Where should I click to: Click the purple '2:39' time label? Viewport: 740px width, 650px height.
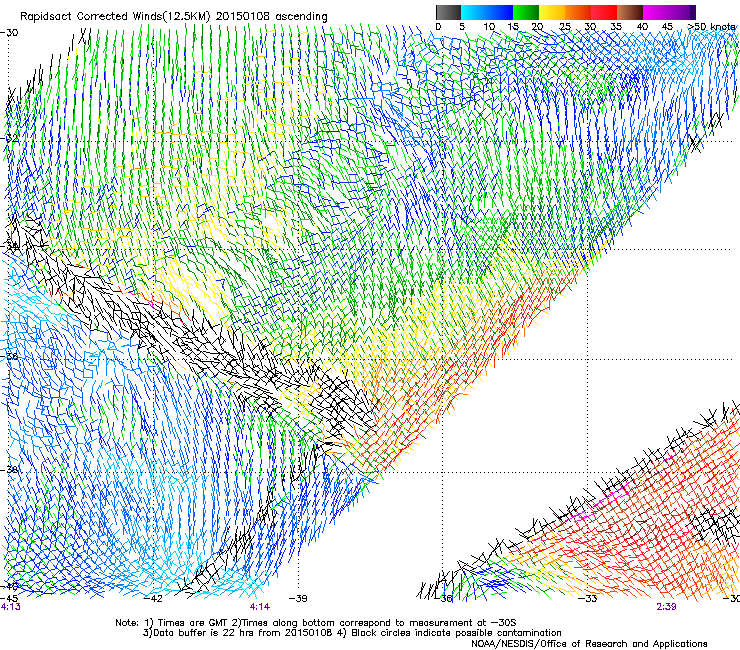point(666,607)
